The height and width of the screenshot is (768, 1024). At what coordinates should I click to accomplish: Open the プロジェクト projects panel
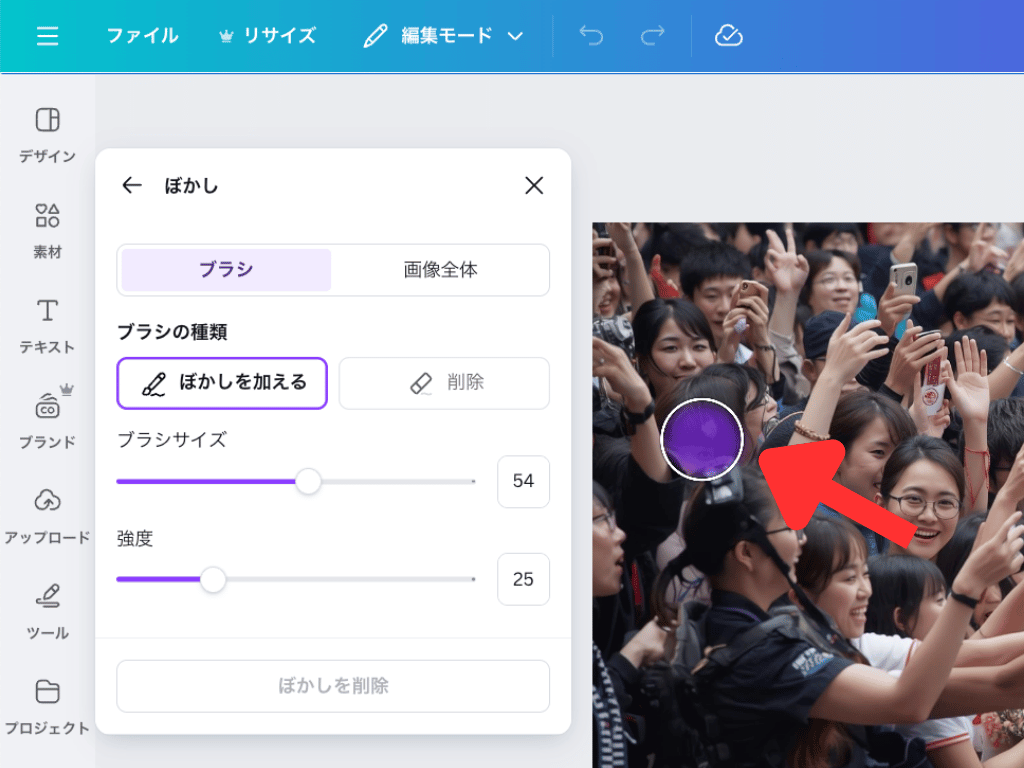point(47,705)
